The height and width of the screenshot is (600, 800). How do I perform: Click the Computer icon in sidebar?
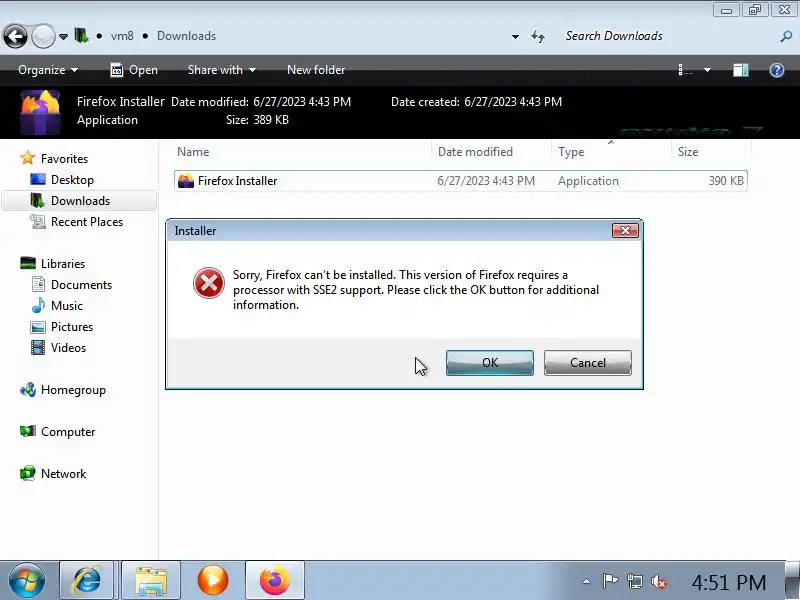coord(28,432)
